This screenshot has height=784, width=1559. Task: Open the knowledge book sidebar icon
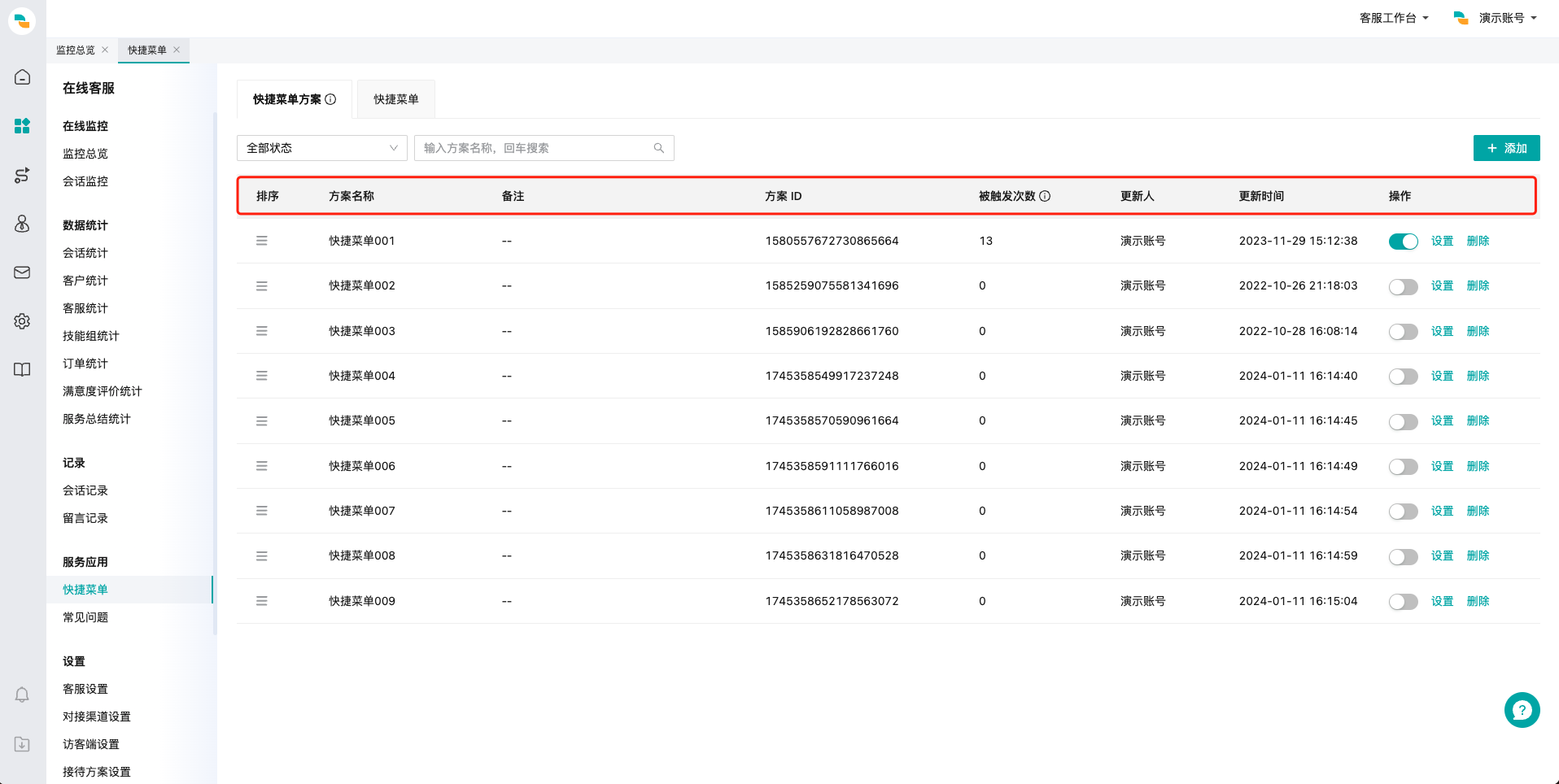coord(22,370)
